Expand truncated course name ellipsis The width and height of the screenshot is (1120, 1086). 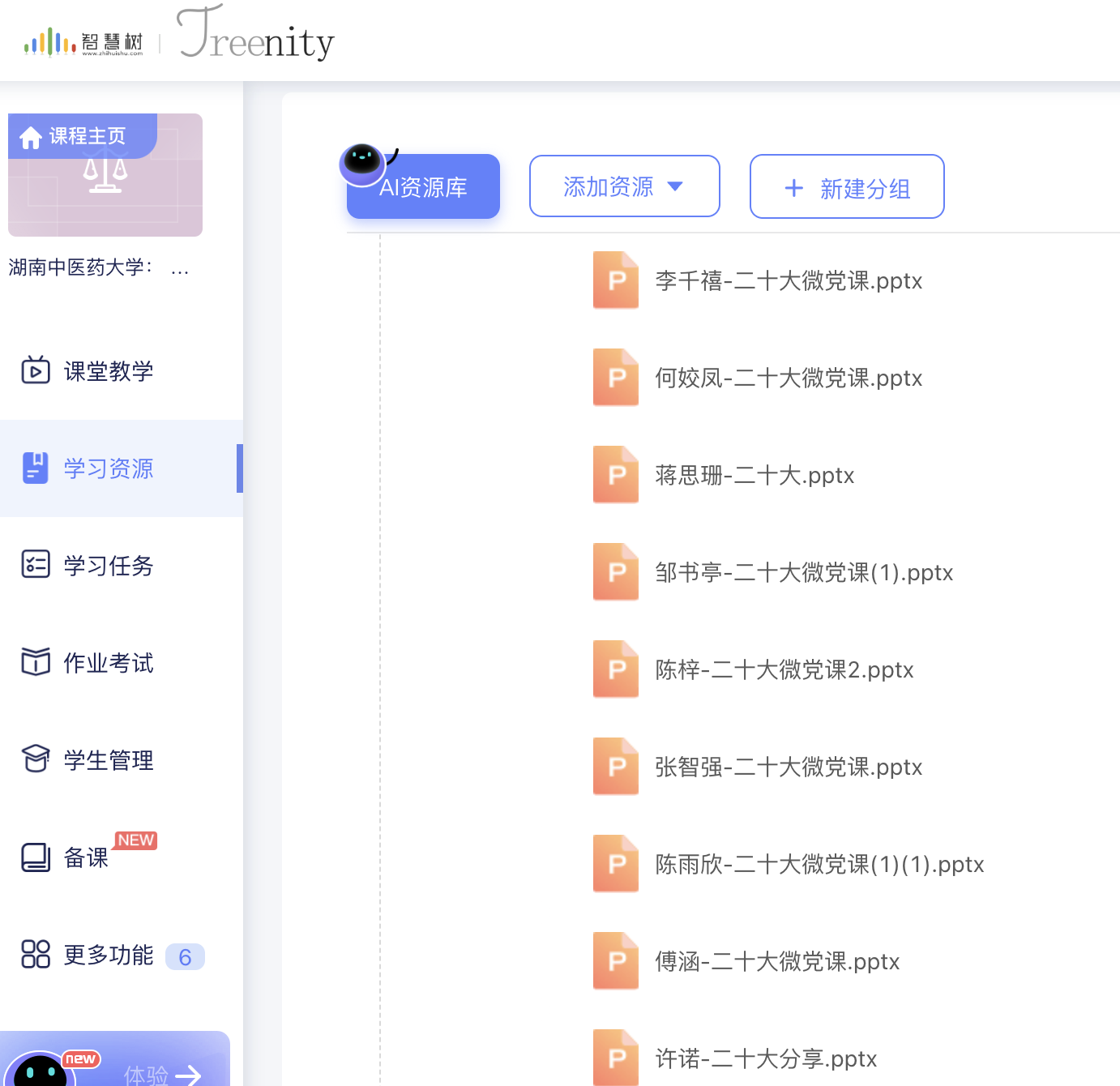click(180, 268)
